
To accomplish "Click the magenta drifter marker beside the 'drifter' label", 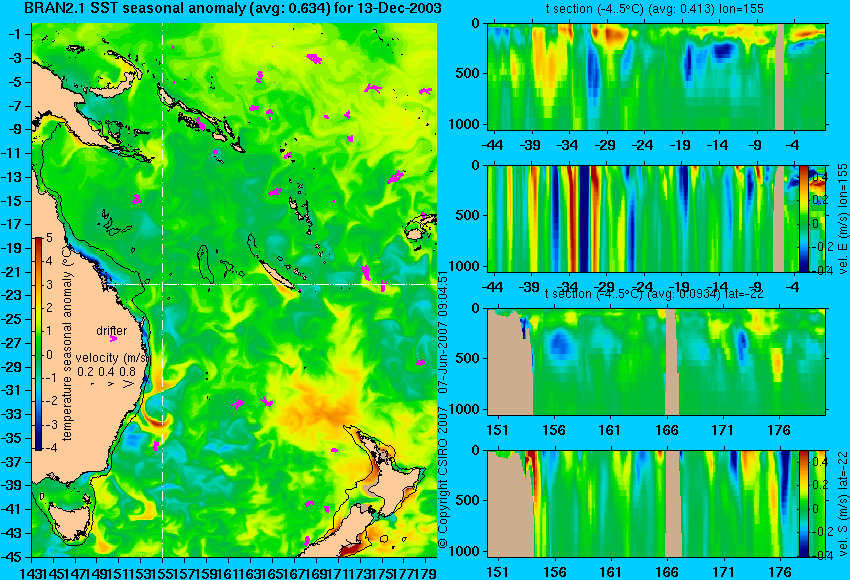I will pyautogui.click(x=113, y=339).
